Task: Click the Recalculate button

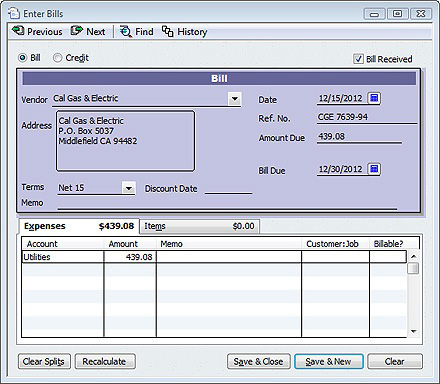Action: [105, 361]
